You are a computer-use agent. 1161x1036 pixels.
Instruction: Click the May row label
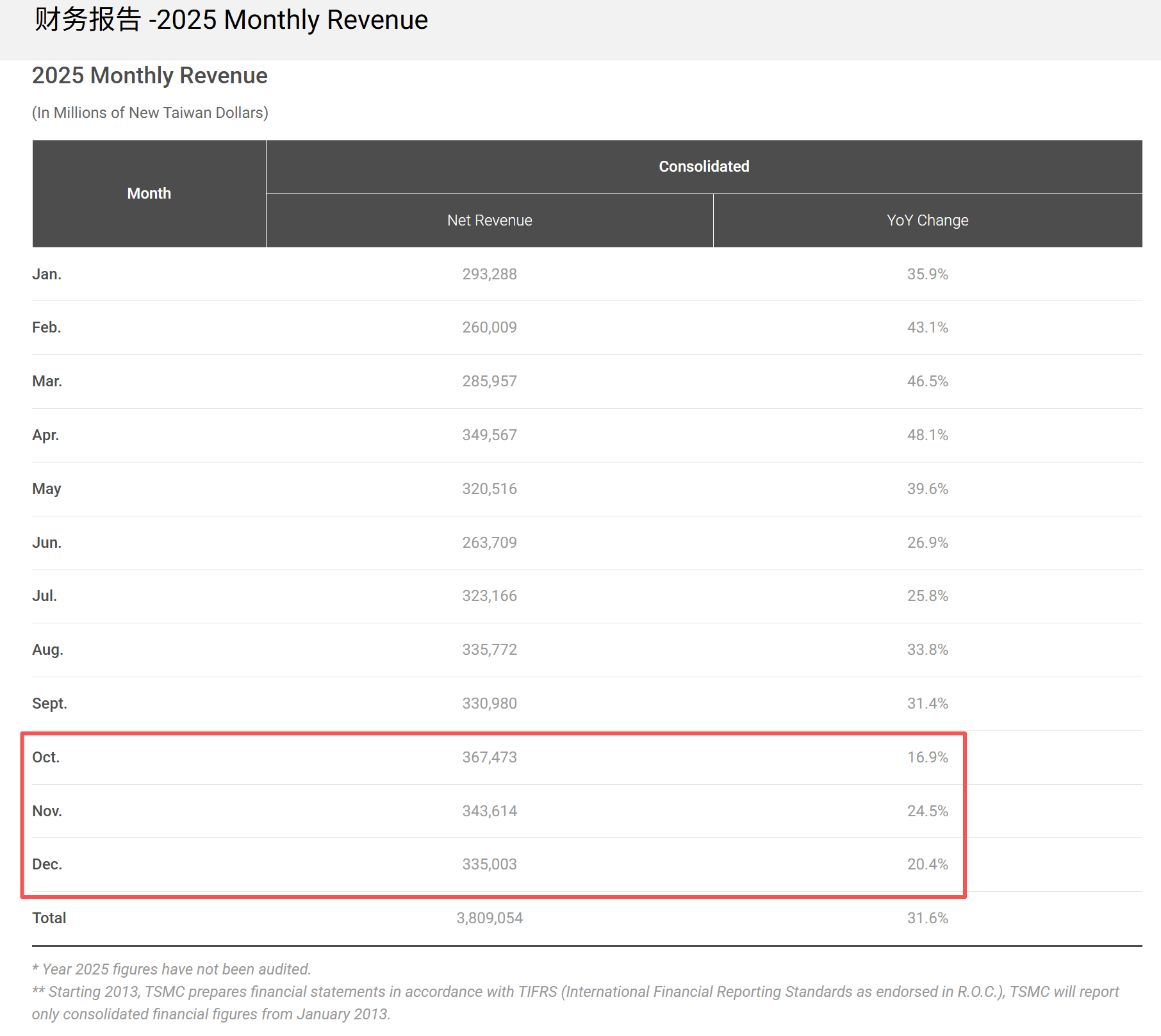(47, 489)
